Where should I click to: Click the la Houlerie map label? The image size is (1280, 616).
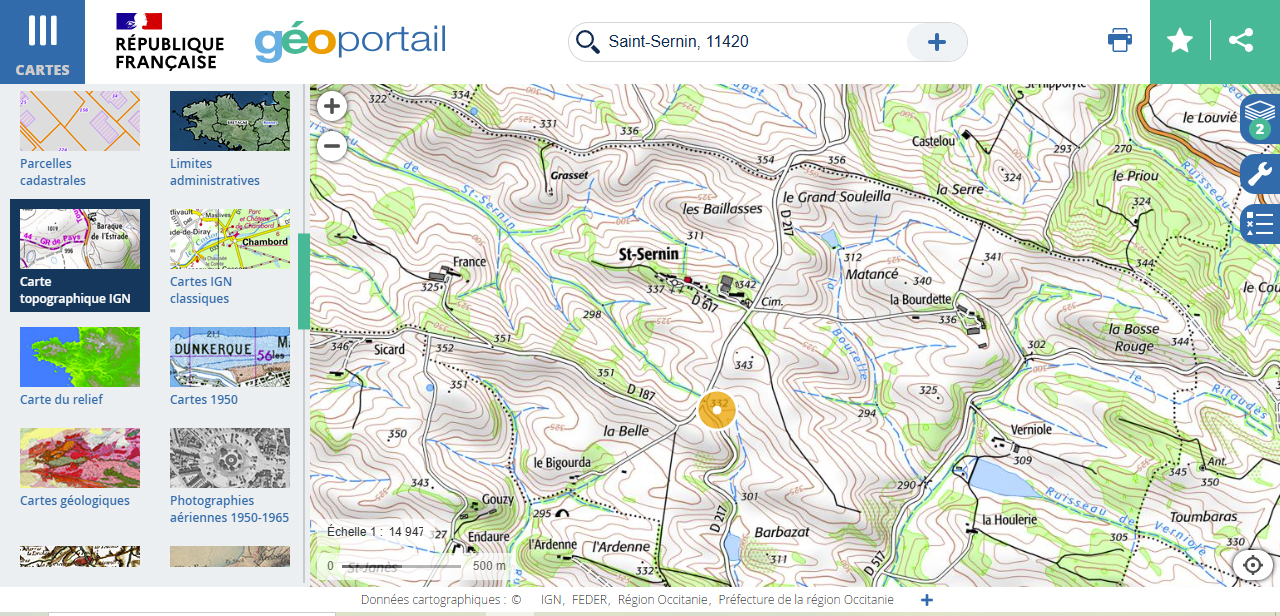click(1009, 520)
